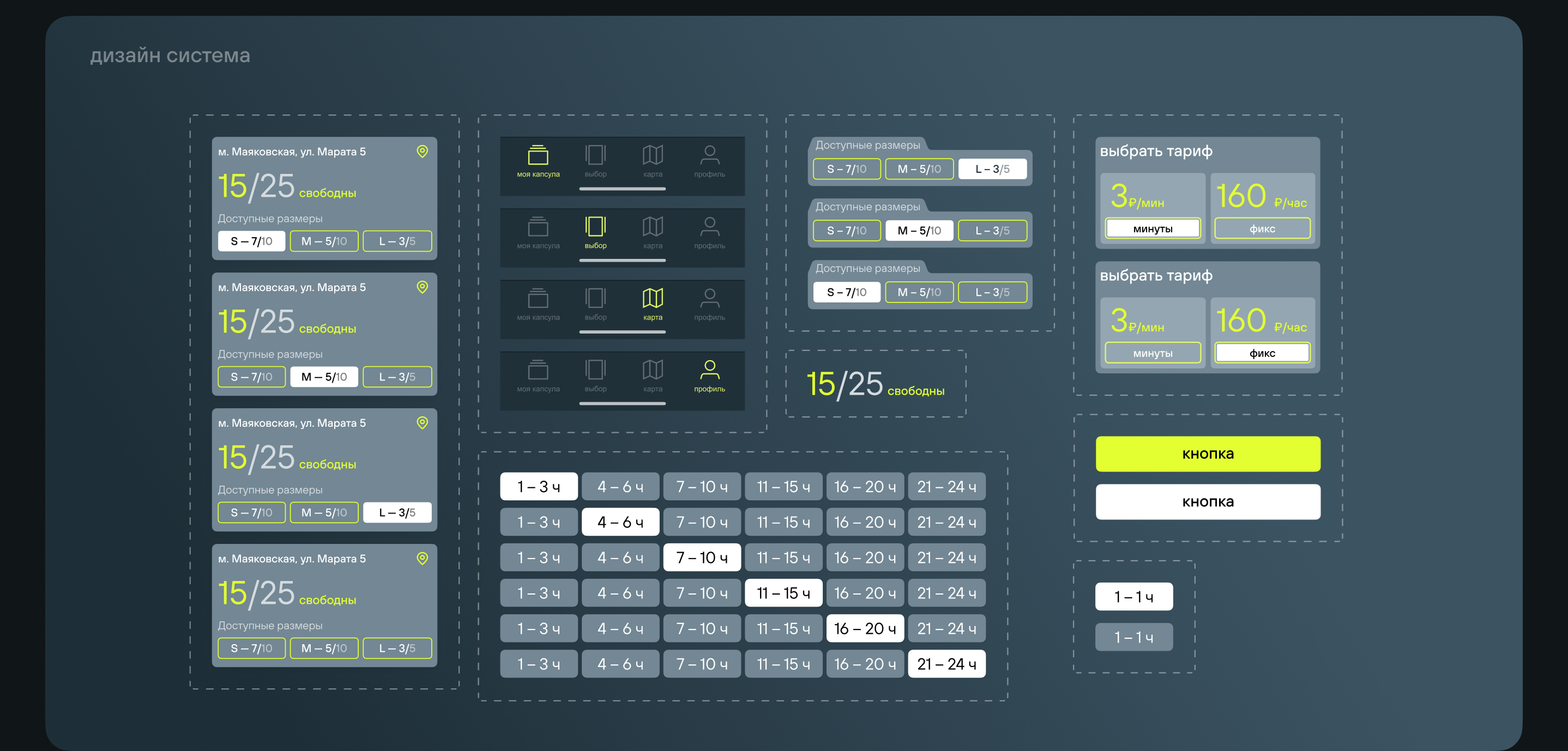This screenshot has width=1568, height=751.
Task: Select the white 'фикс' tariff option
Action: click(1263, 353)
